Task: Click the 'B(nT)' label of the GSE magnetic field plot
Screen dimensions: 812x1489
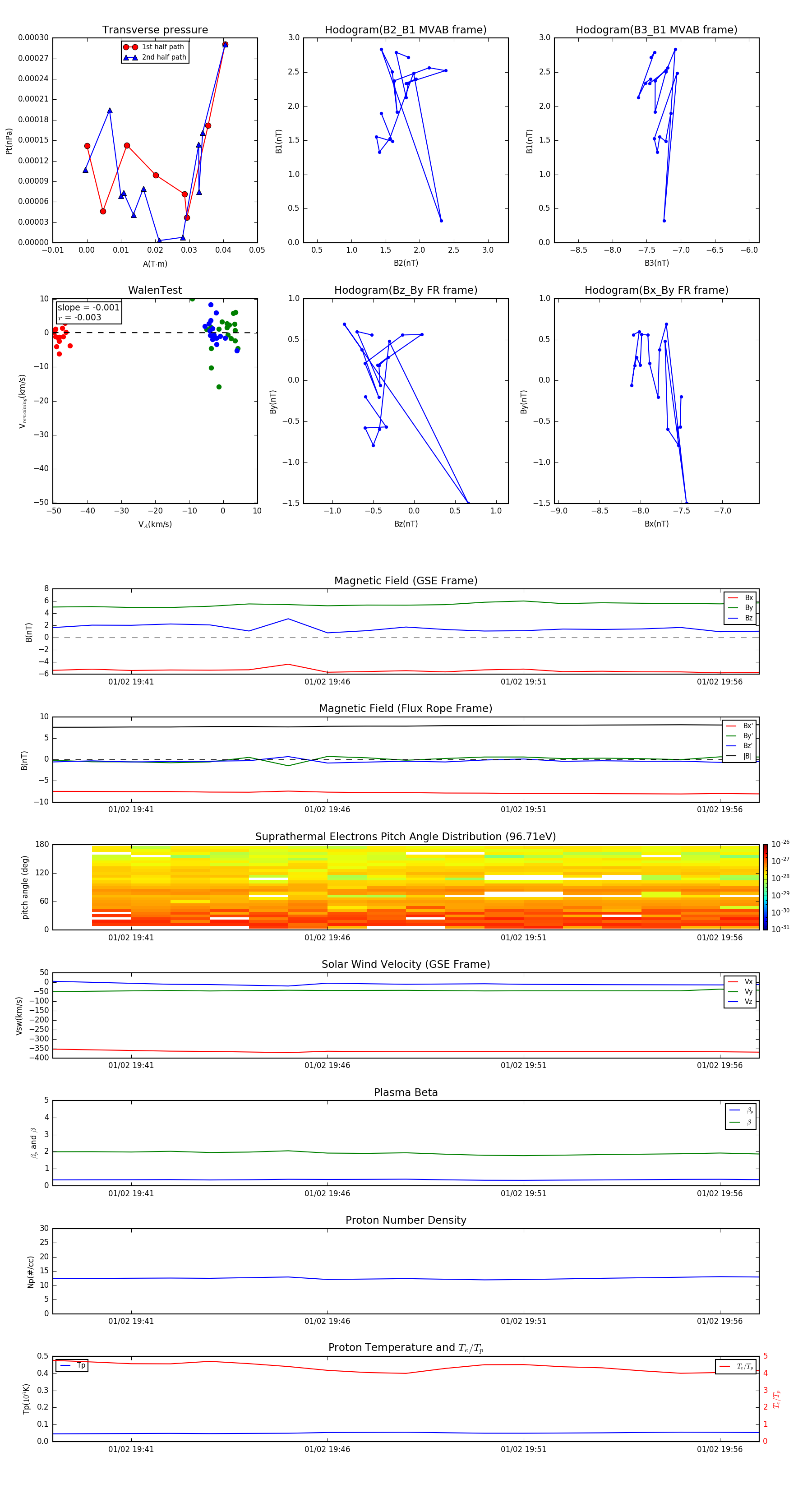Action: [x=28, y=632]
